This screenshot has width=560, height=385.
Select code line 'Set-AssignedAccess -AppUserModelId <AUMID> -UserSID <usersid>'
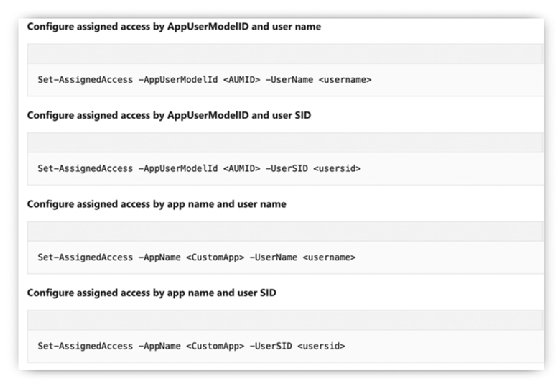coord(199,168)
